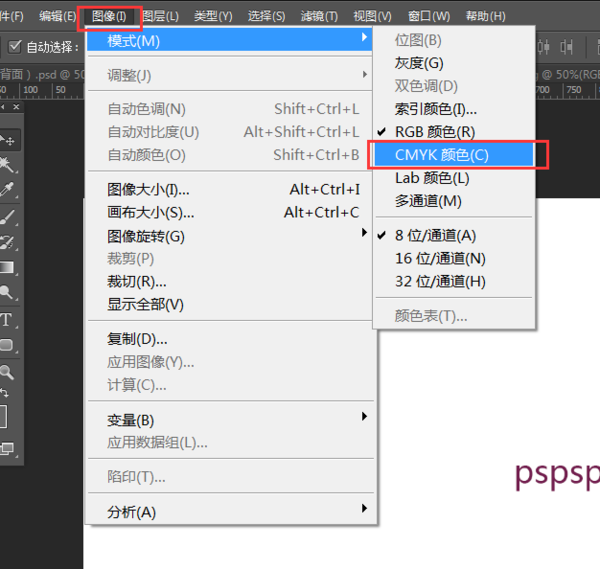The width and height of the screenshot is (600, 569).
Task: Select the Type (T) tool
Action: tap(6, 320)
